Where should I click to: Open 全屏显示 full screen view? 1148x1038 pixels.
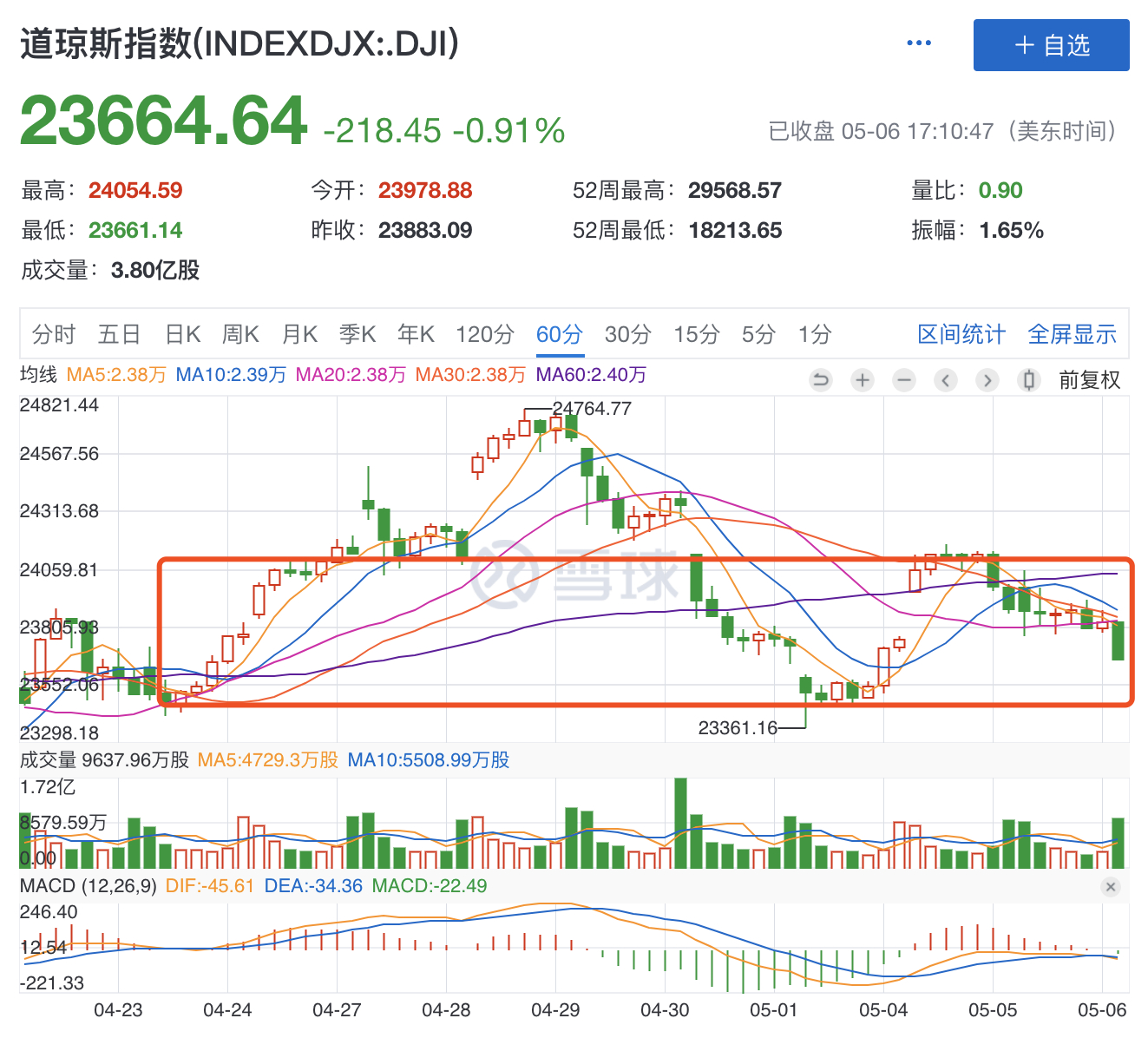click(1073, 334)
